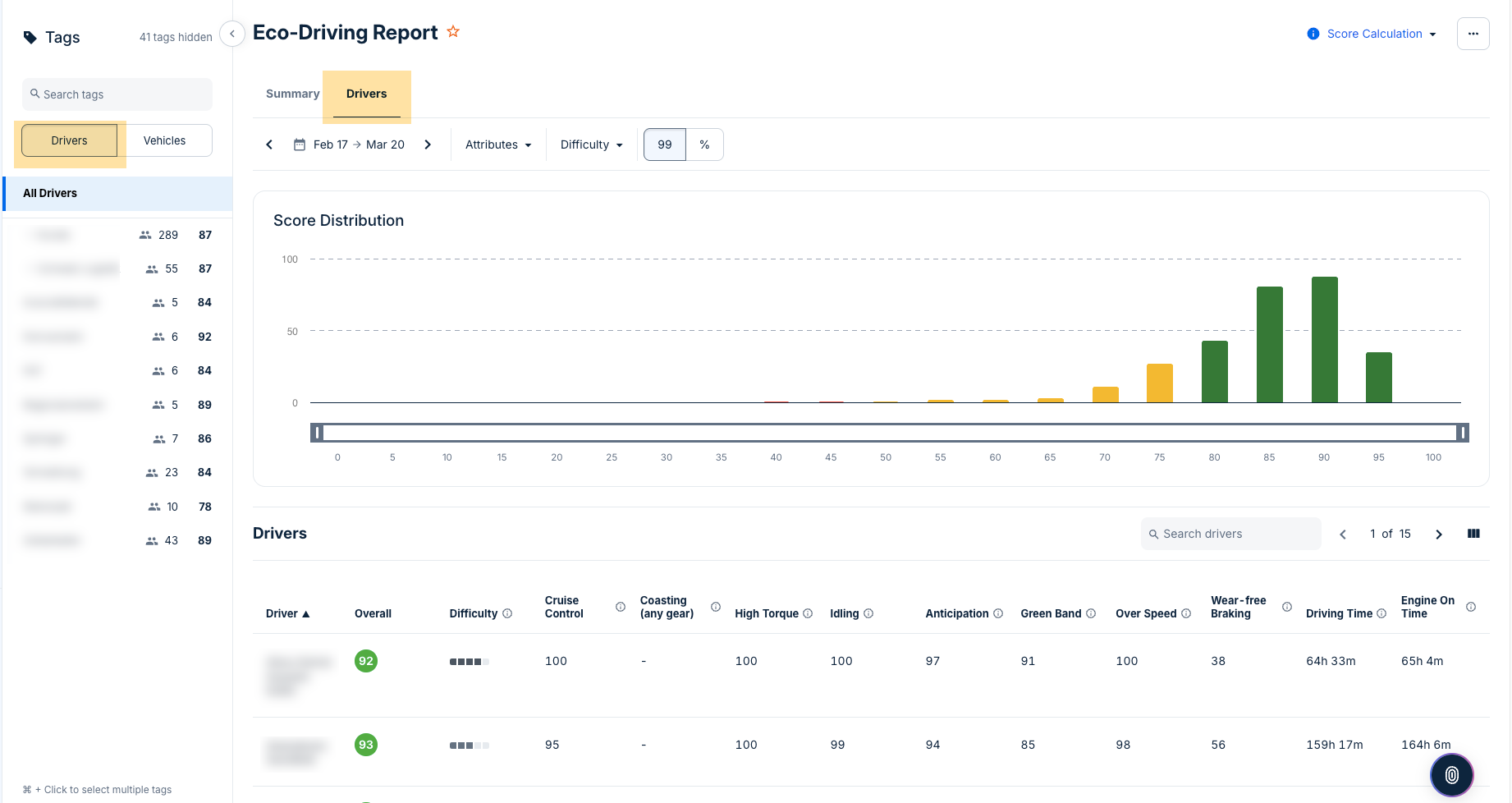Switch to the Summary tab
This screenshot has width=1512, height=803.
292,94
